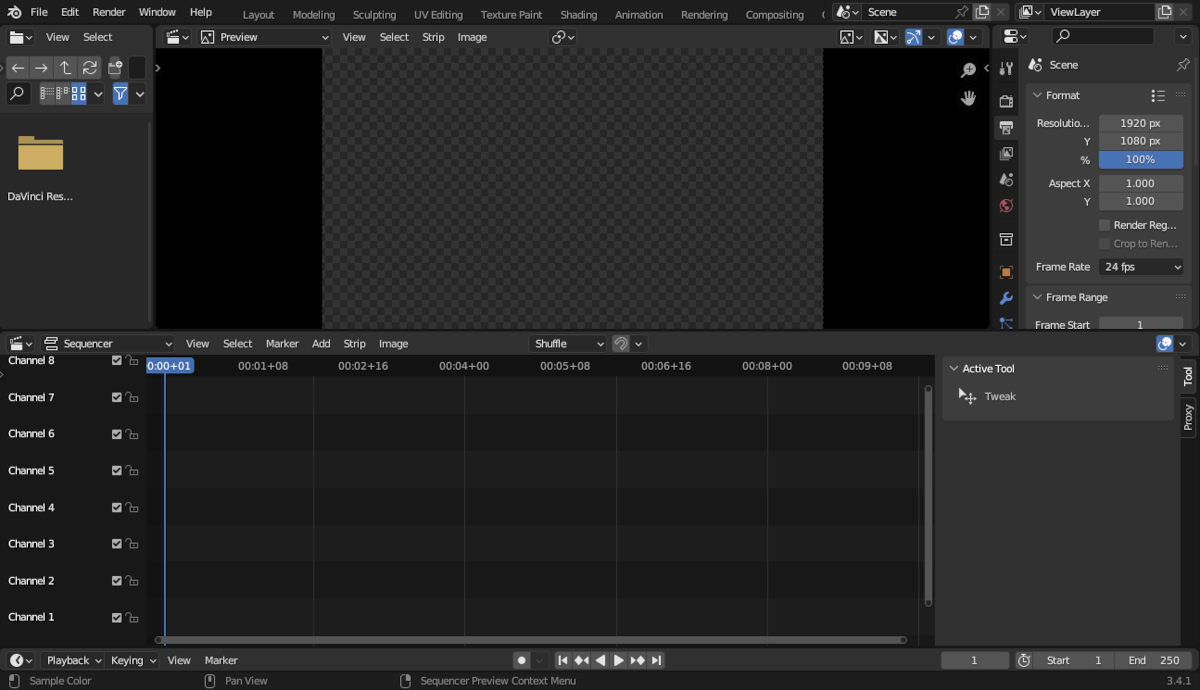Switch to the Proxy tab in the sidebar
Screen dimensions: 1200x690
[x=1188, y=416]
